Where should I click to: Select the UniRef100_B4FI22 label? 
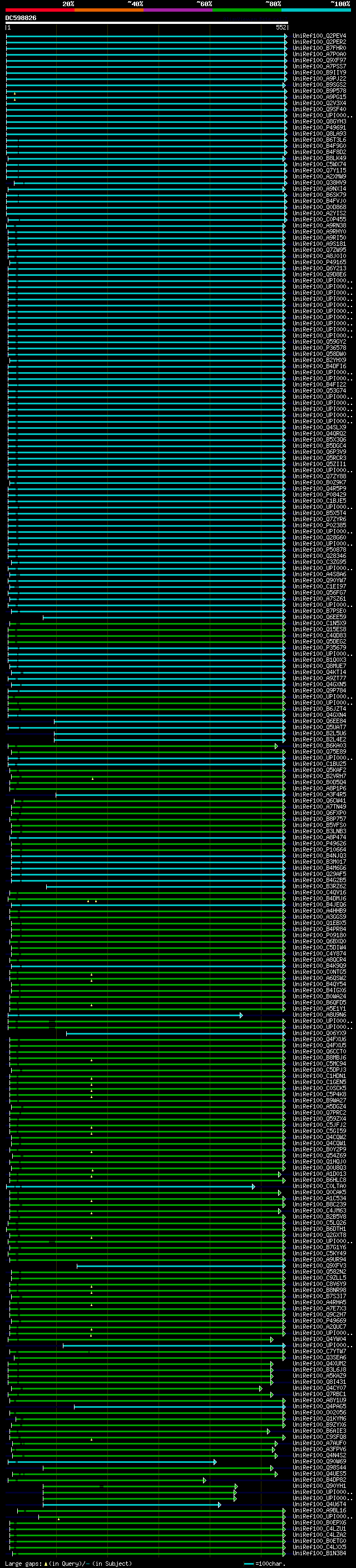point(319,385)
